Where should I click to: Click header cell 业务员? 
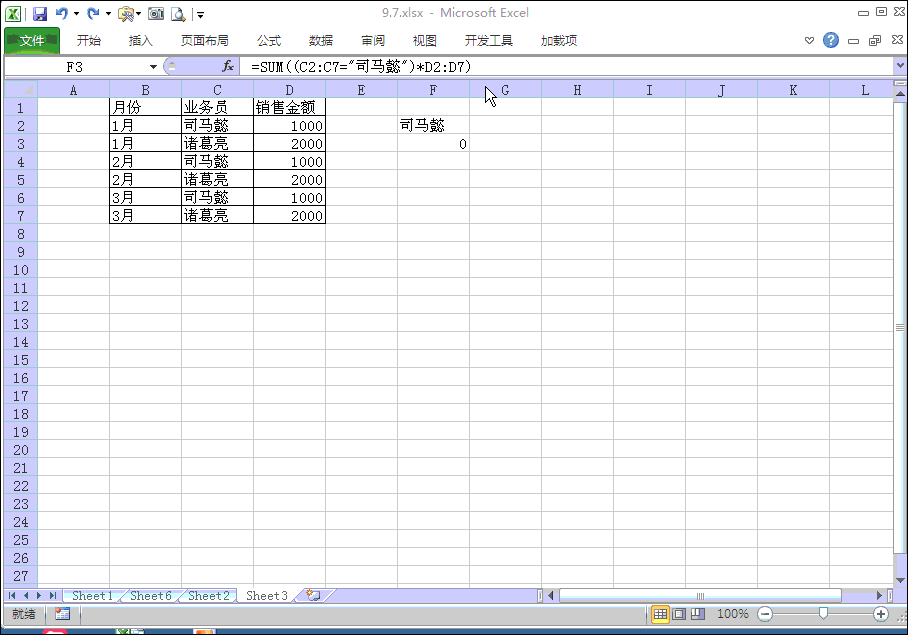(217, 108)
